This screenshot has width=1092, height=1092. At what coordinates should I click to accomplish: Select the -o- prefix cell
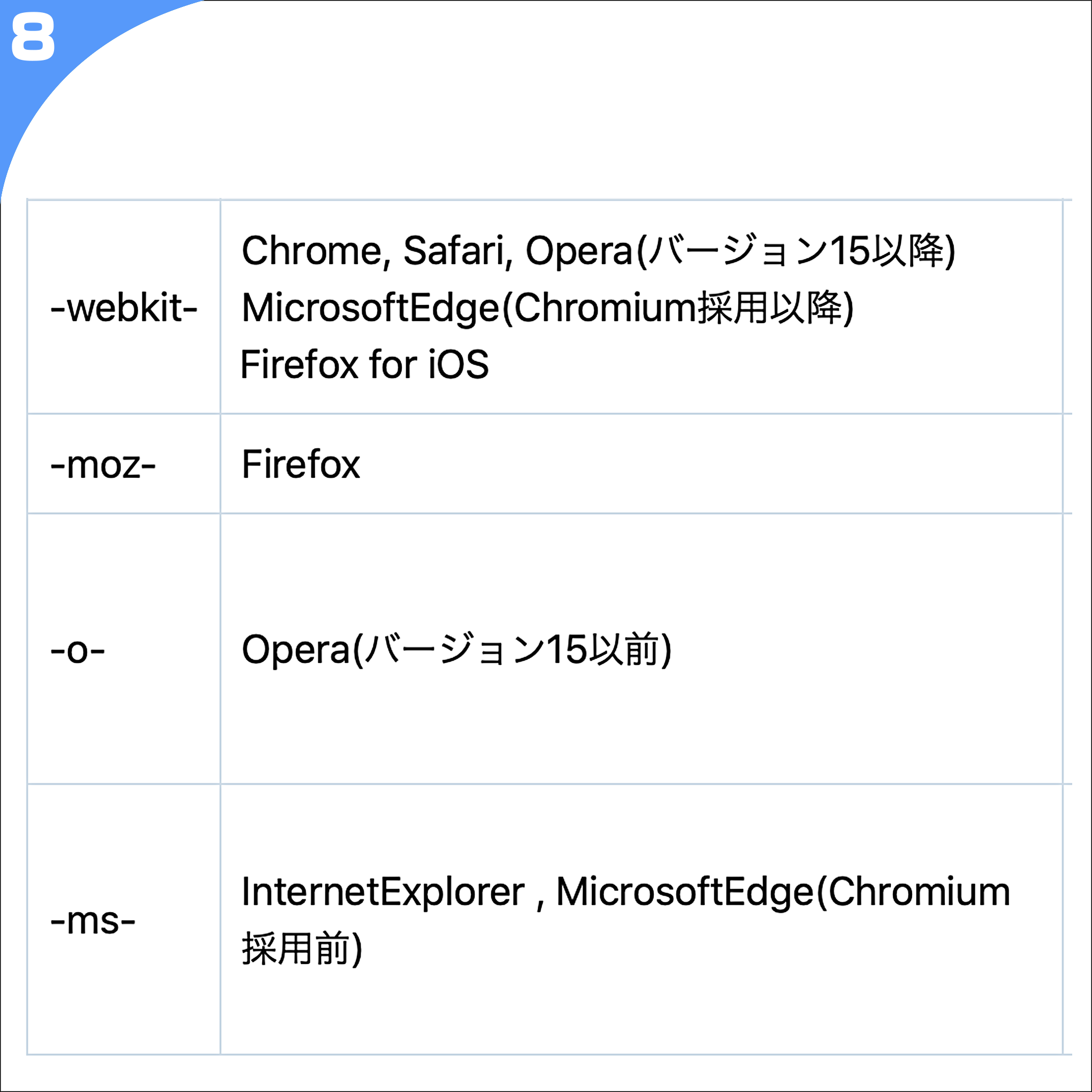(x=124, y=650)
